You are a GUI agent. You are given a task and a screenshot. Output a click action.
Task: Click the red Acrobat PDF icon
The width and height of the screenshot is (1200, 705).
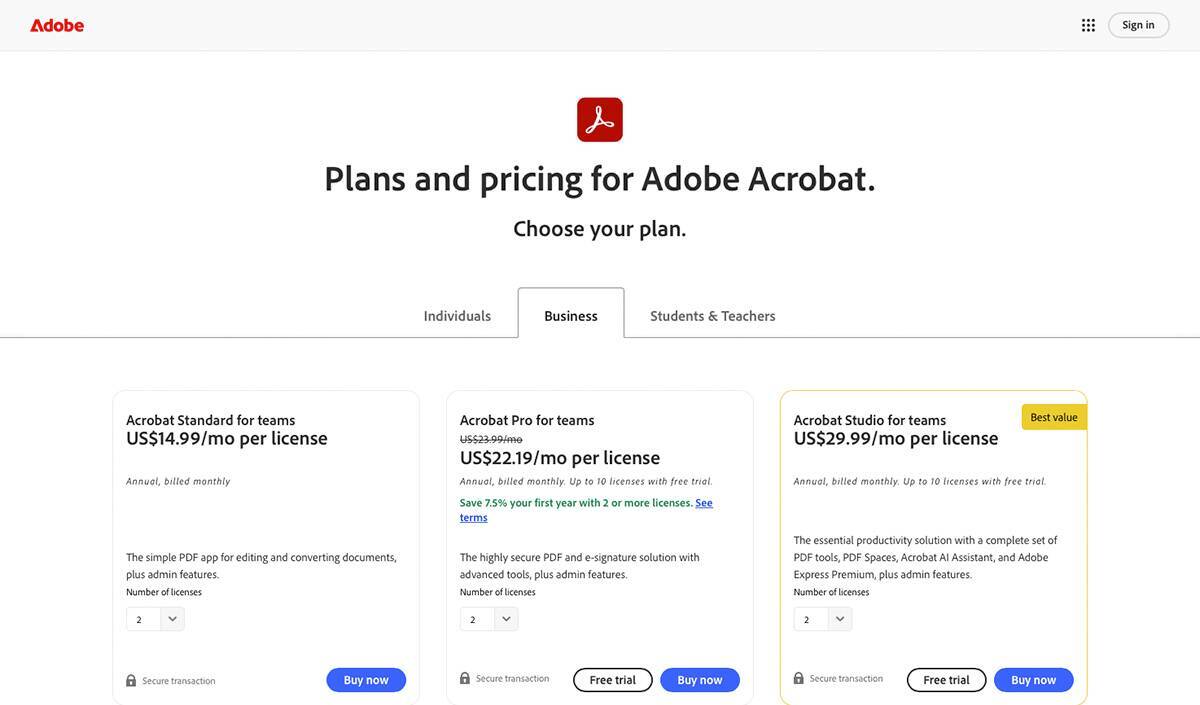tap(600, 120)
